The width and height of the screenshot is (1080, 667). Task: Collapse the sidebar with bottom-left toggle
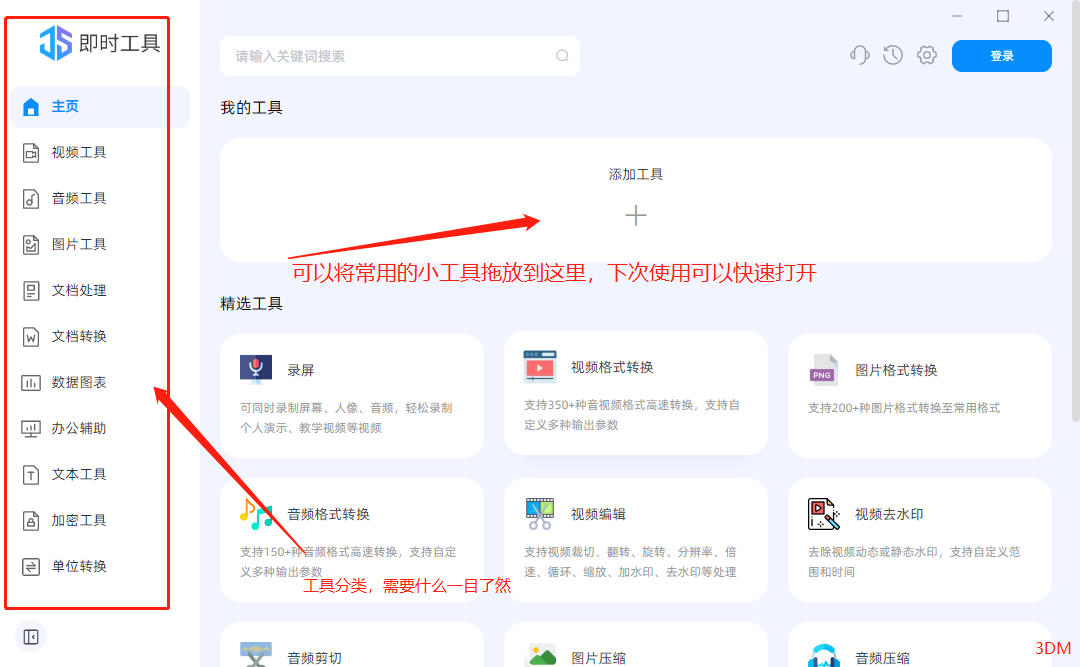[x=30, y=636]
